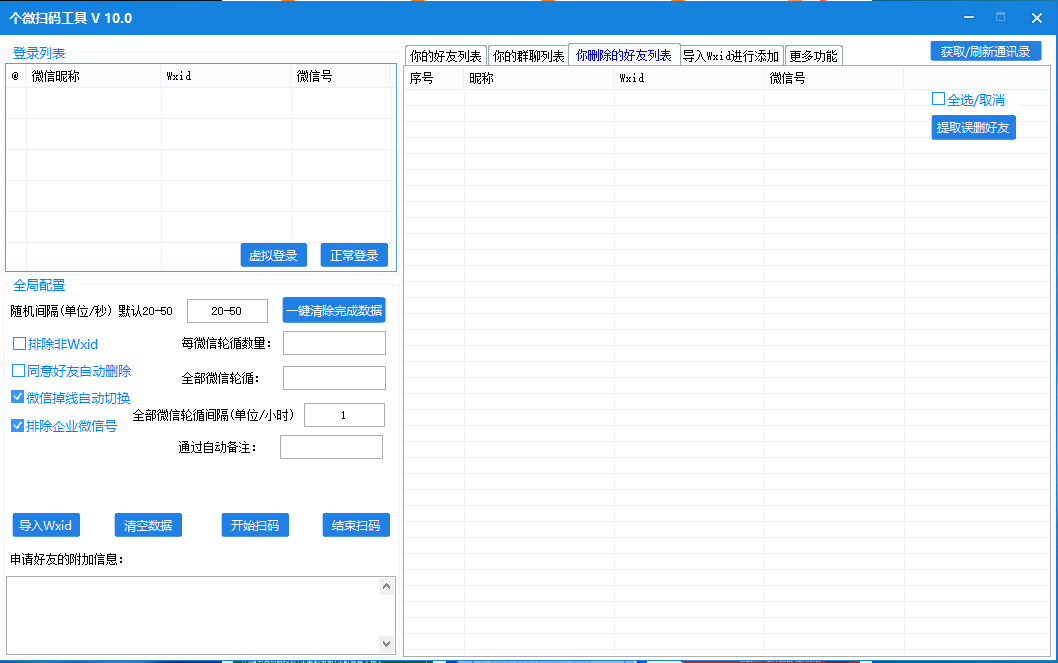Open the 你的群聊列表 tab
This screenshot has width=1058, height=663.
coord(528,56)
